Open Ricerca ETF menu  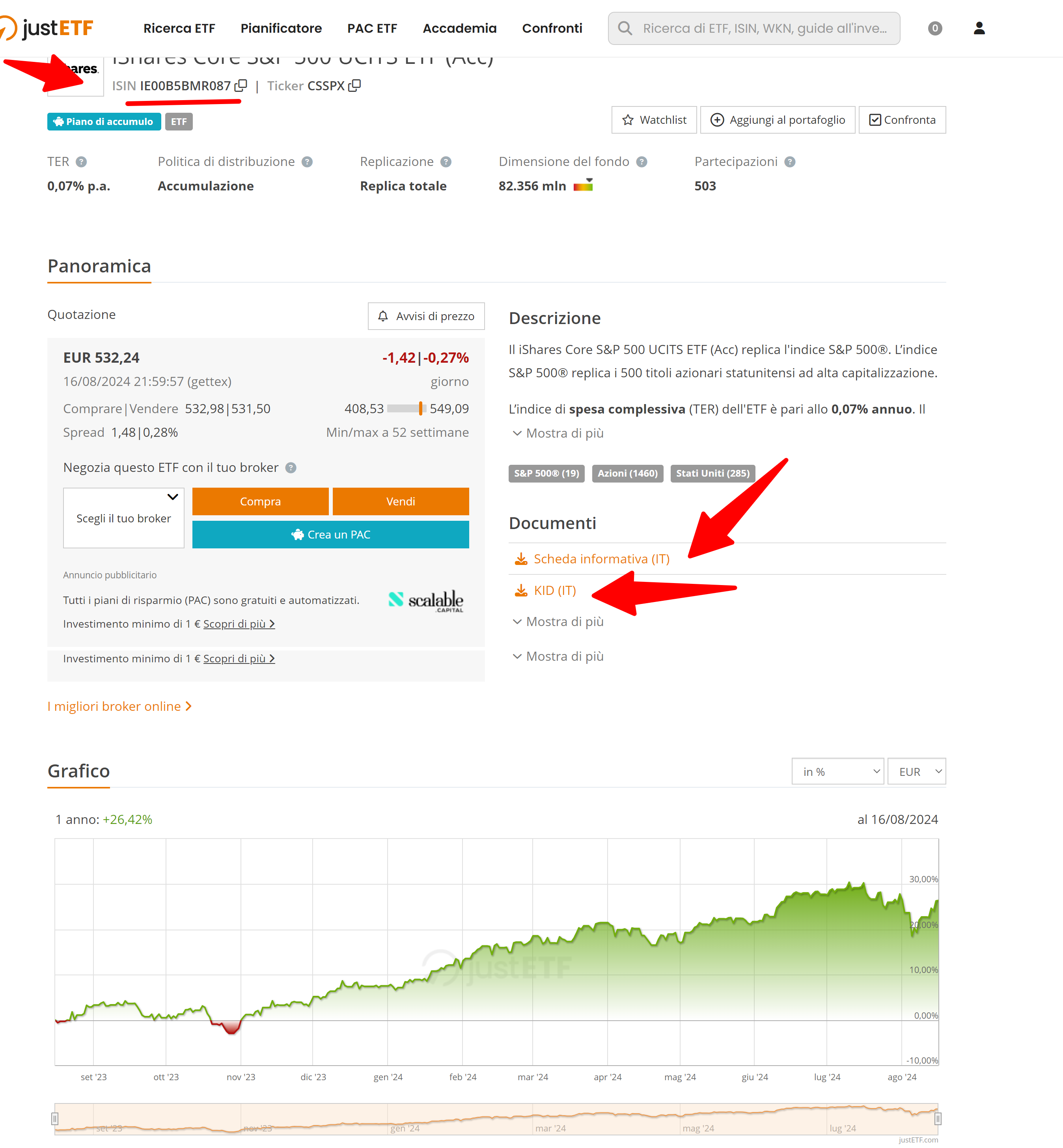tap(179, 28)
